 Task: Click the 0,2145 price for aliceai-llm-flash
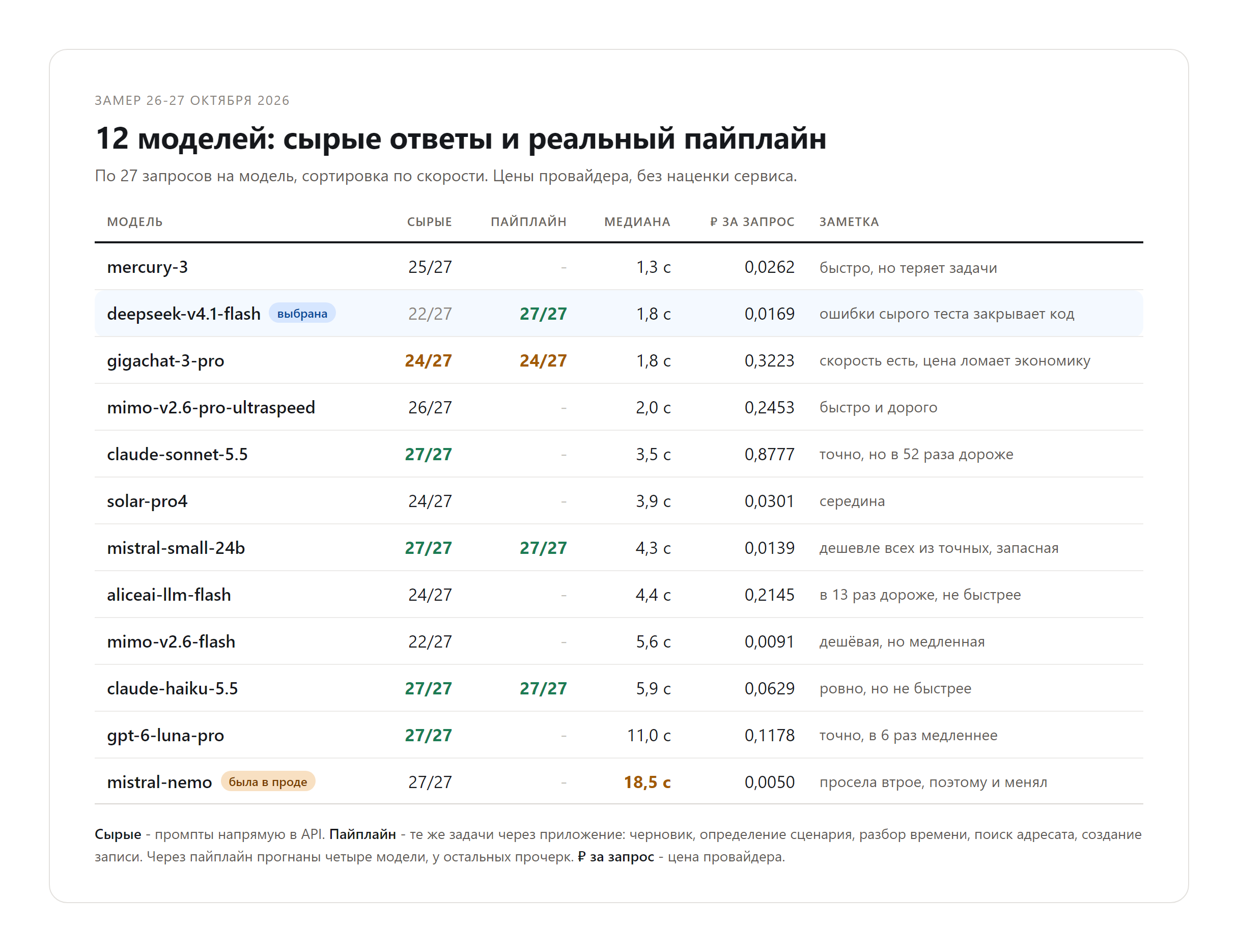(x=770, y=595)
